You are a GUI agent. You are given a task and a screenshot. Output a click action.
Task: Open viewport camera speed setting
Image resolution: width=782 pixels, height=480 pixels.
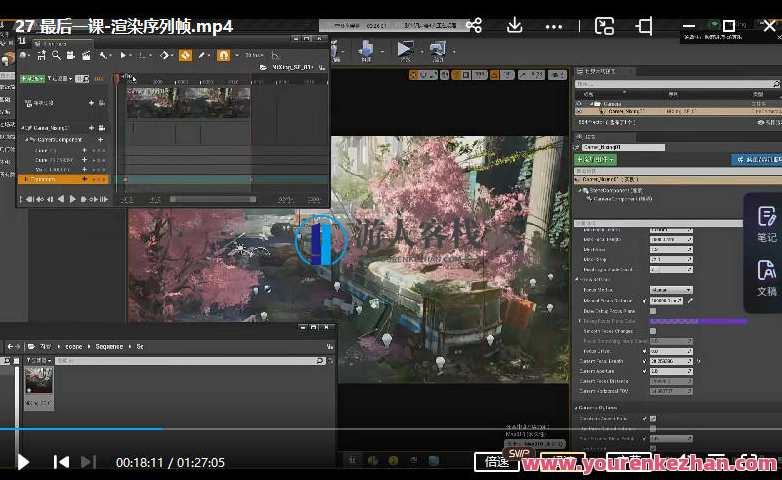557,75
